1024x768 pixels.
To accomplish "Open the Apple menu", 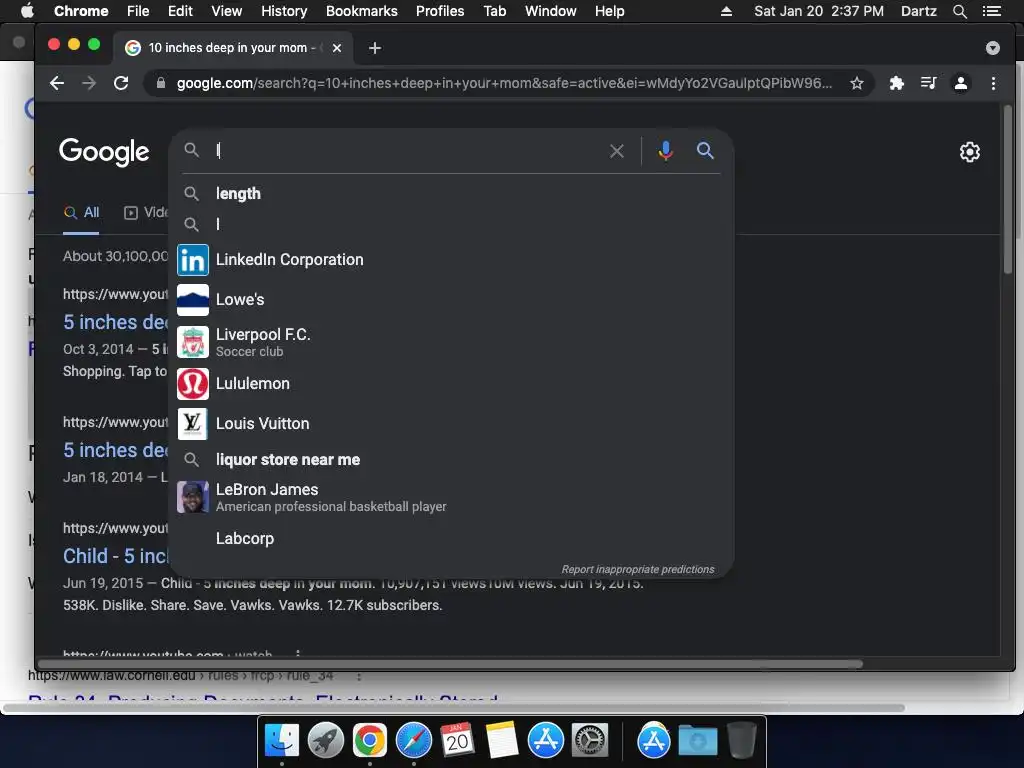I will click(27, 11).
